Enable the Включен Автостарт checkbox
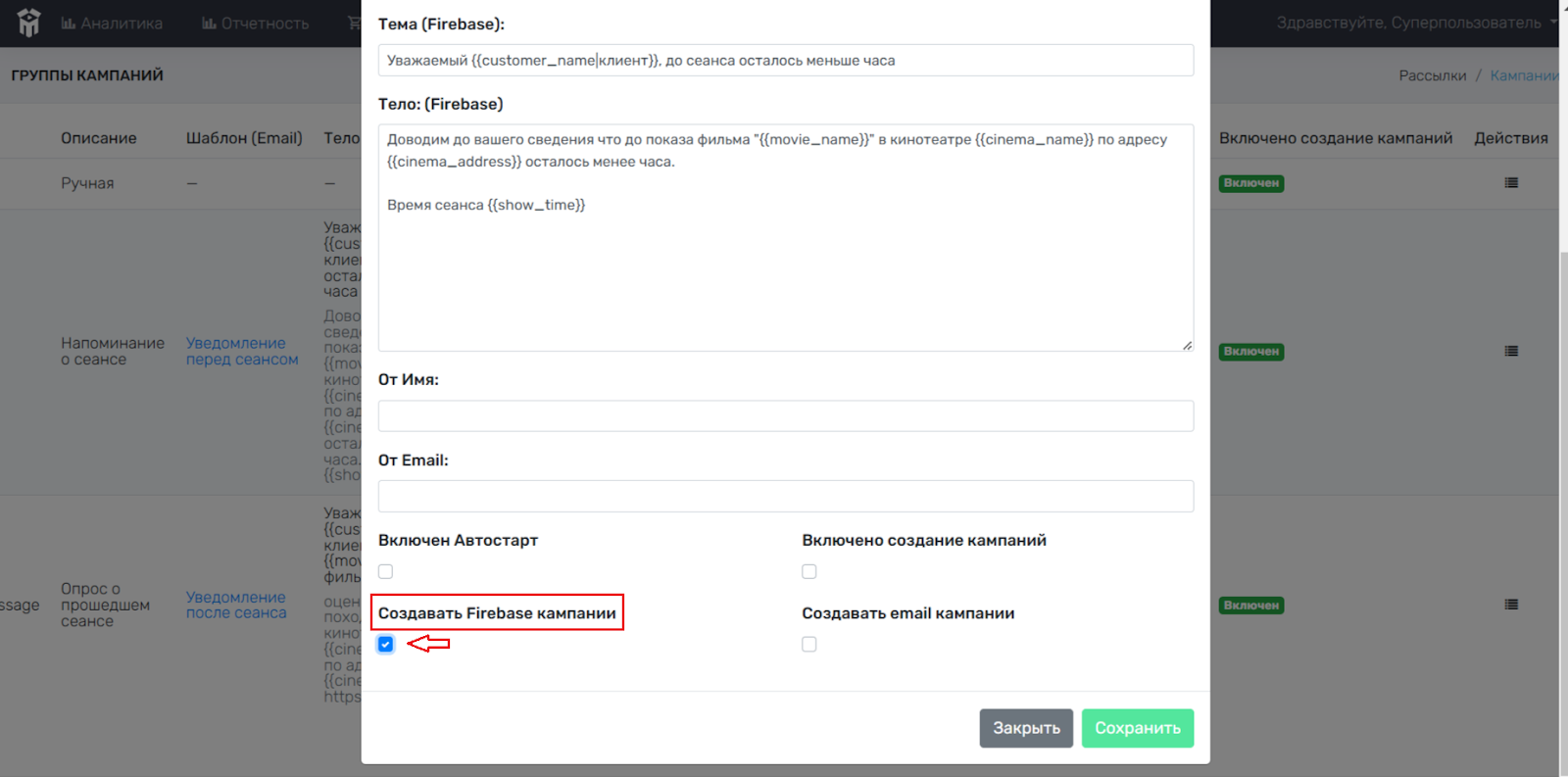Viewport: 1568px width, 777px height. [386, 571]
